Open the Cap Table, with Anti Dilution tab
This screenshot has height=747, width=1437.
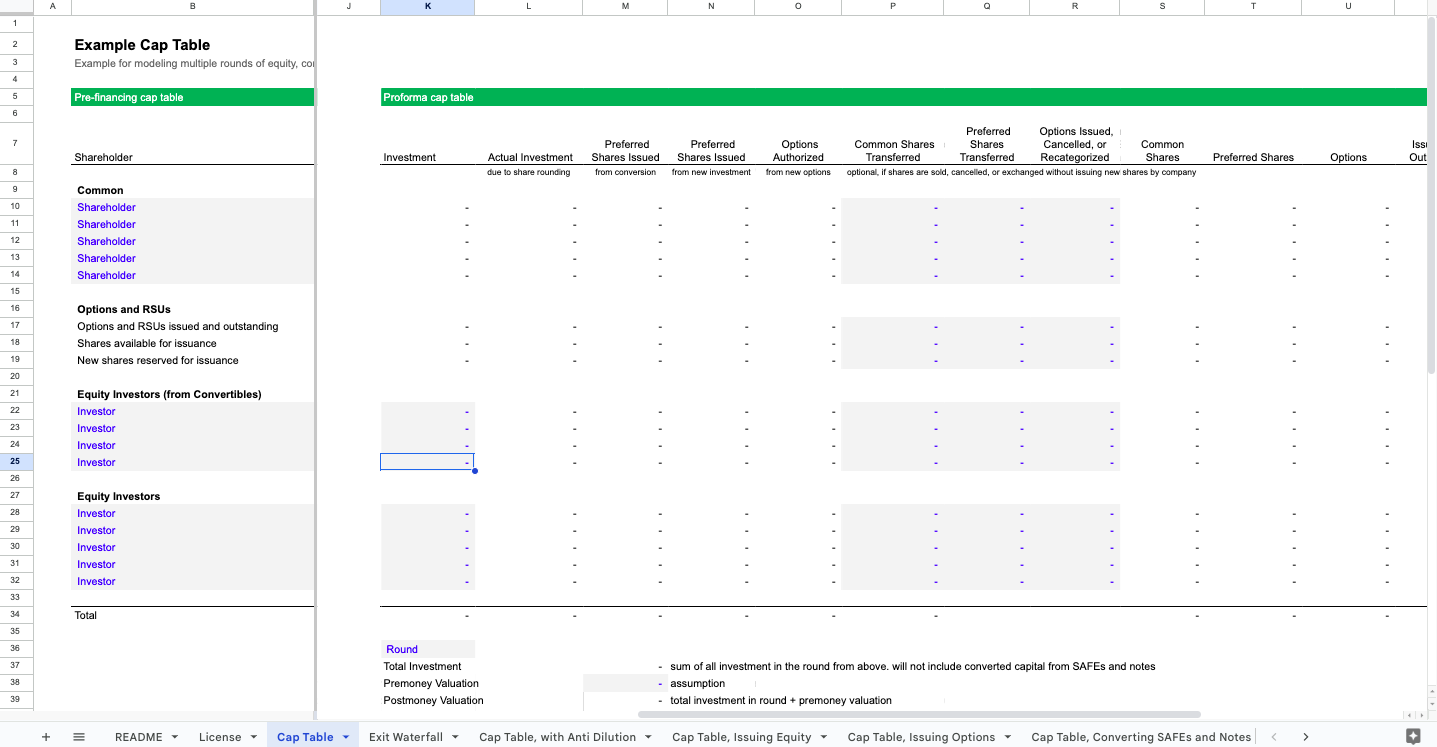pos(558,737)
